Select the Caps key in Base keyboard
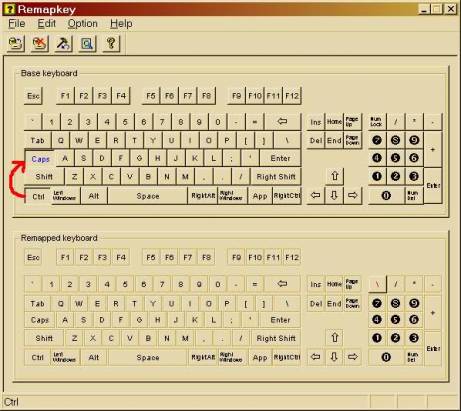Image resolution: width=461 pixels, height=411 pixels. tap(40, 159)
